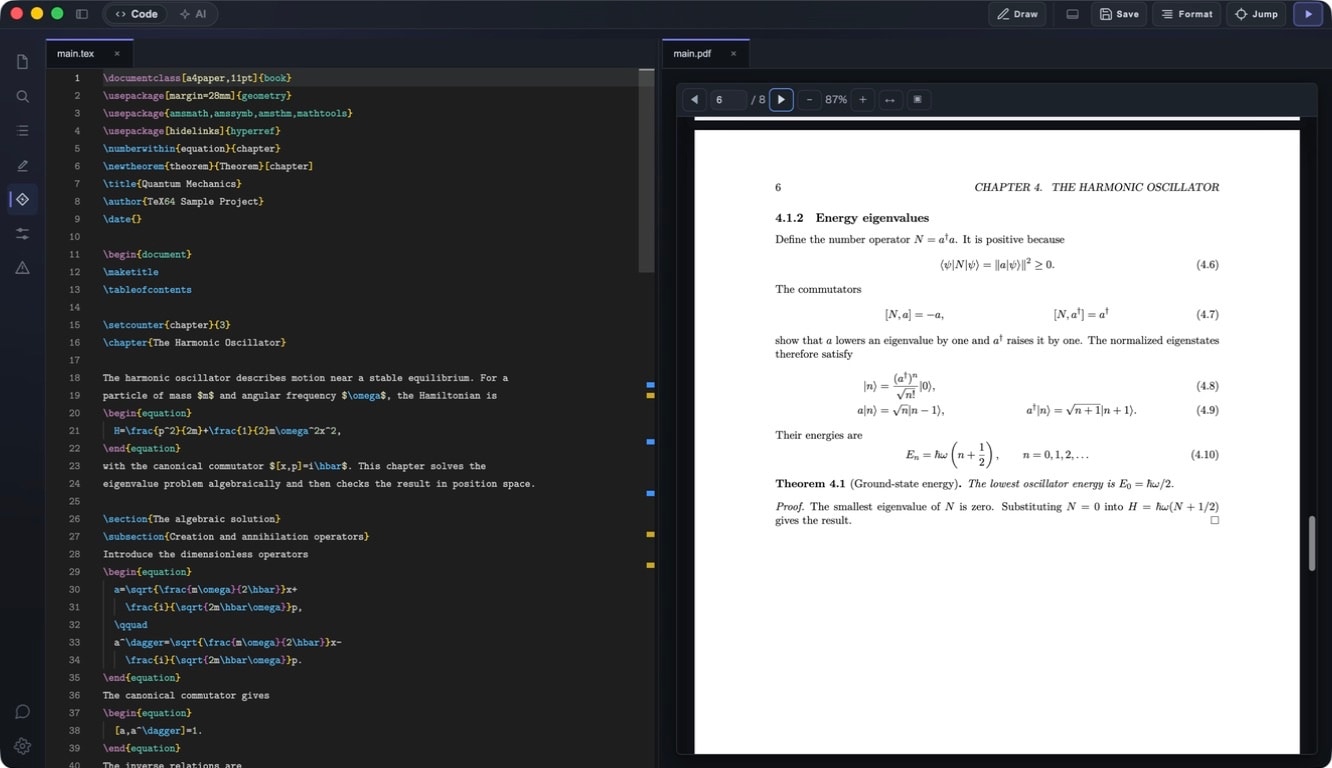The height and width of the screenshot is (768, 1332).
Task: Click the \numberwithin{equation}{chapter} line
Action: (x=191, y=149)
